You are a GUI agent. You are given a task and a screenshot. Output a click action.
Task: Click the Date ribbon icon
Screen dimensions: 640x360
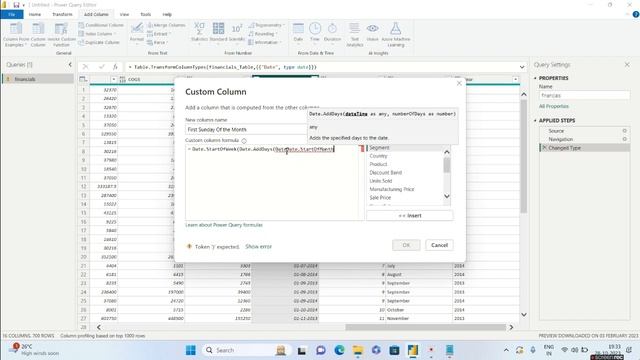point(298,32)
